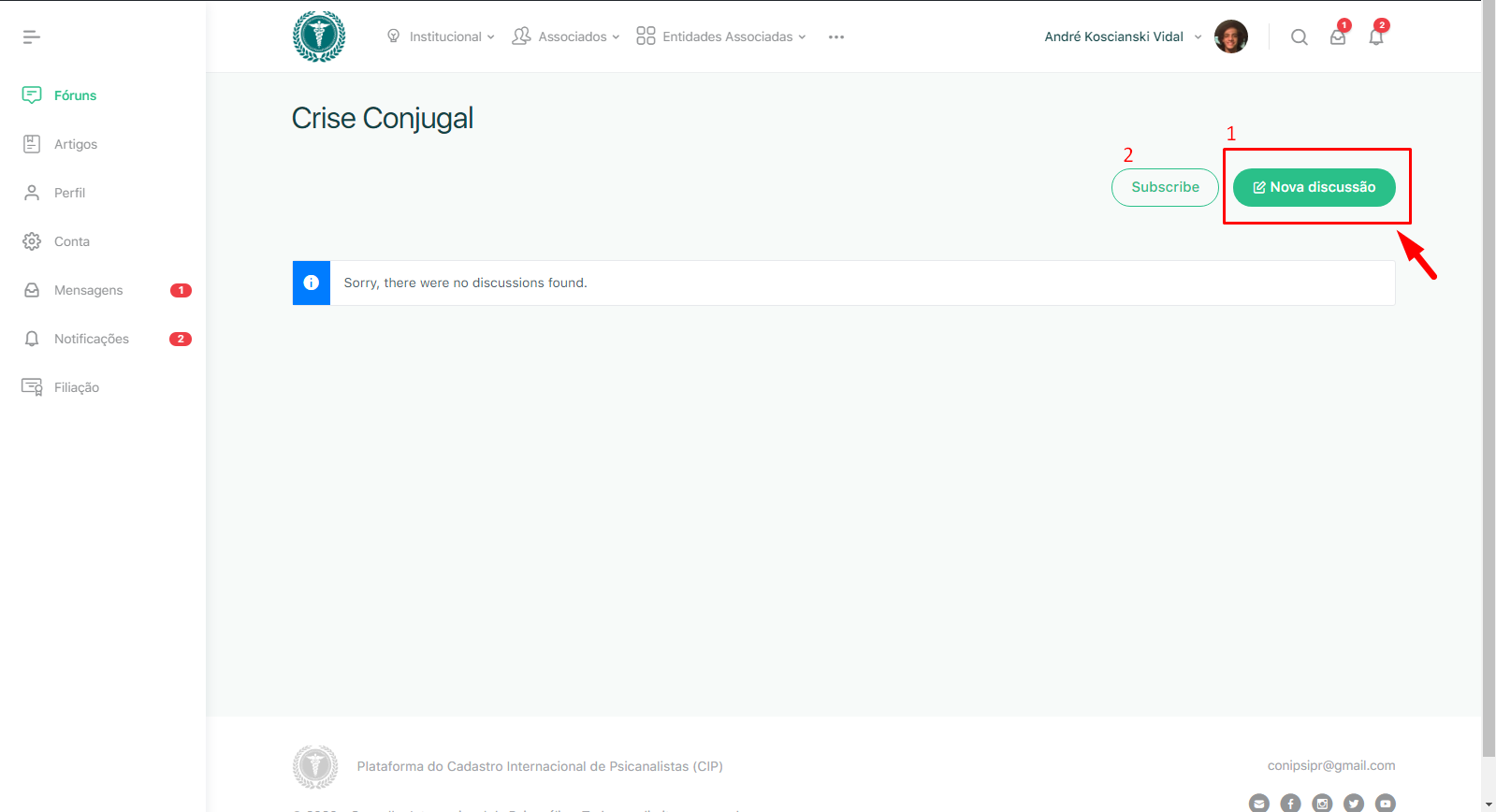Open the three-dots more menu
1496x812 pixels.
point(836,37)
